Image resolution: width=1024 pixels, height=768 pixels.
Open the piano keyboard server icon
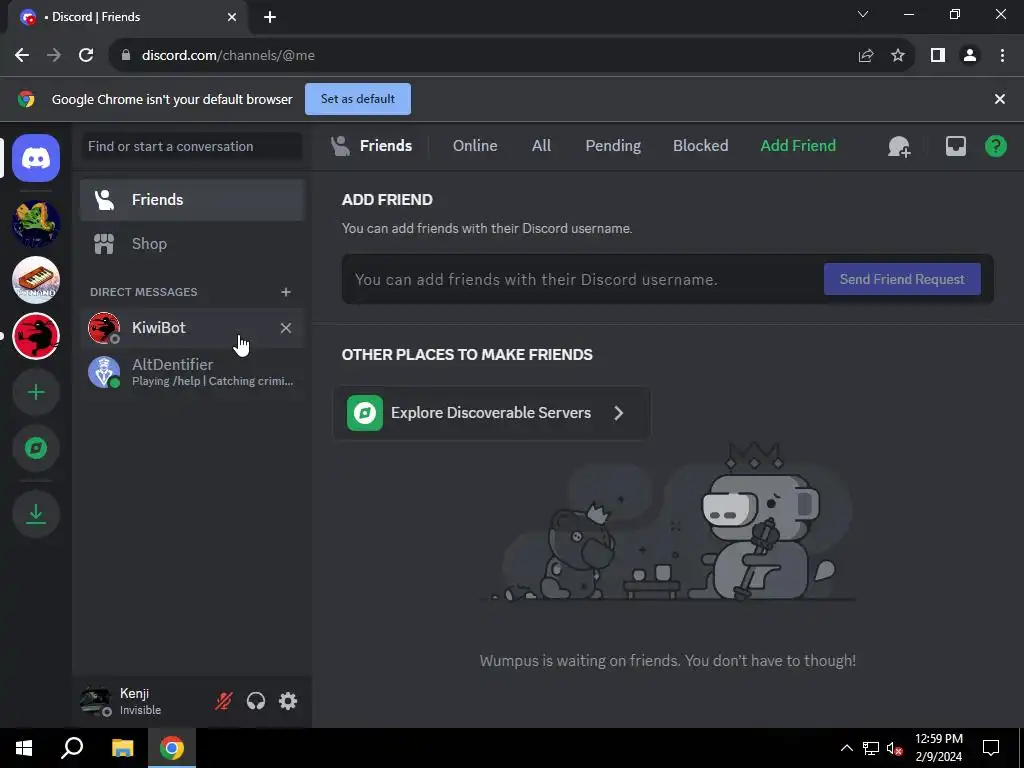(x=36, y=280)
